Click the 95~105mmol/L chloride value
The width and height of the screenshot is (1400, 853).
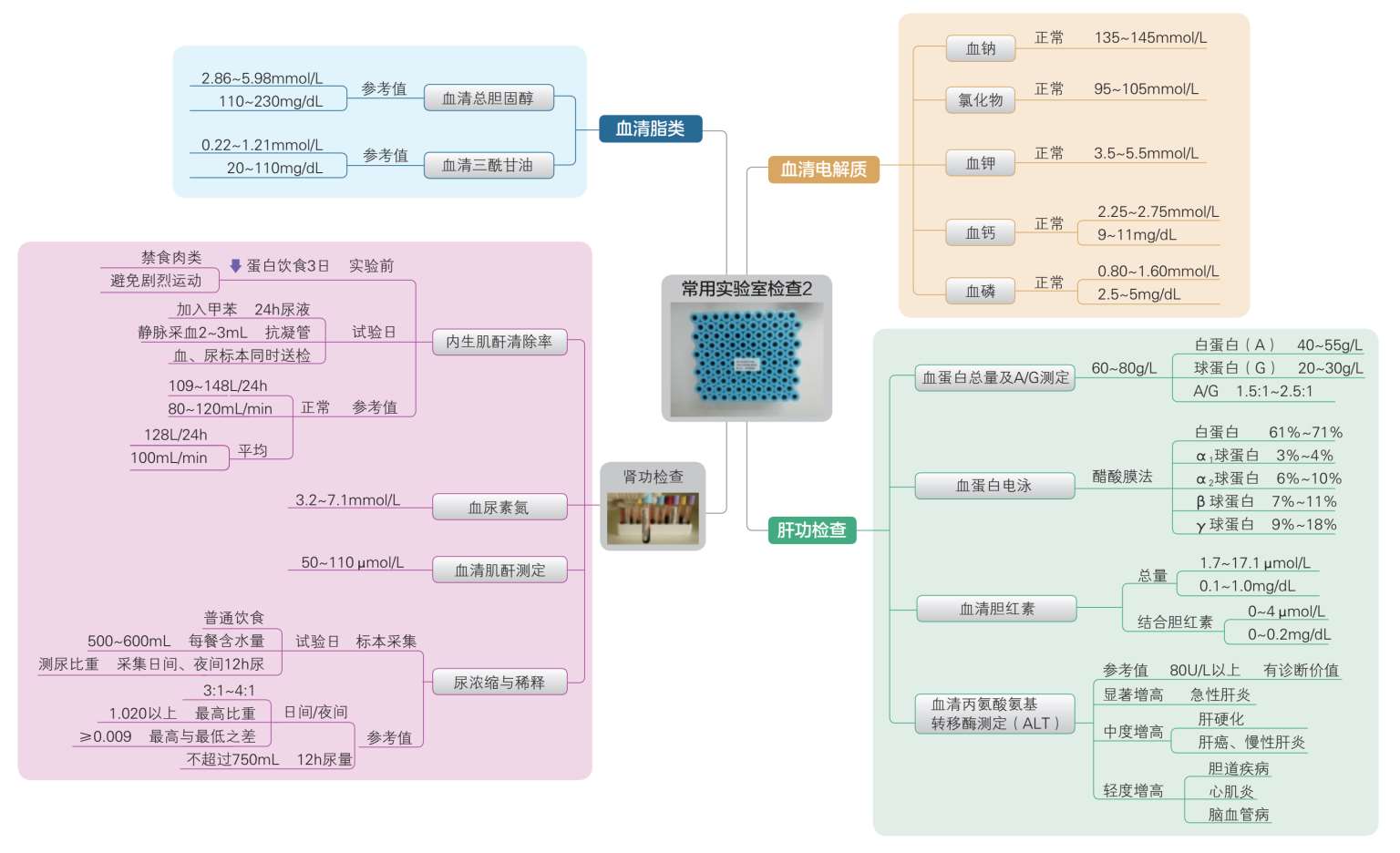pyautogui.click(x=1146, y=88)
